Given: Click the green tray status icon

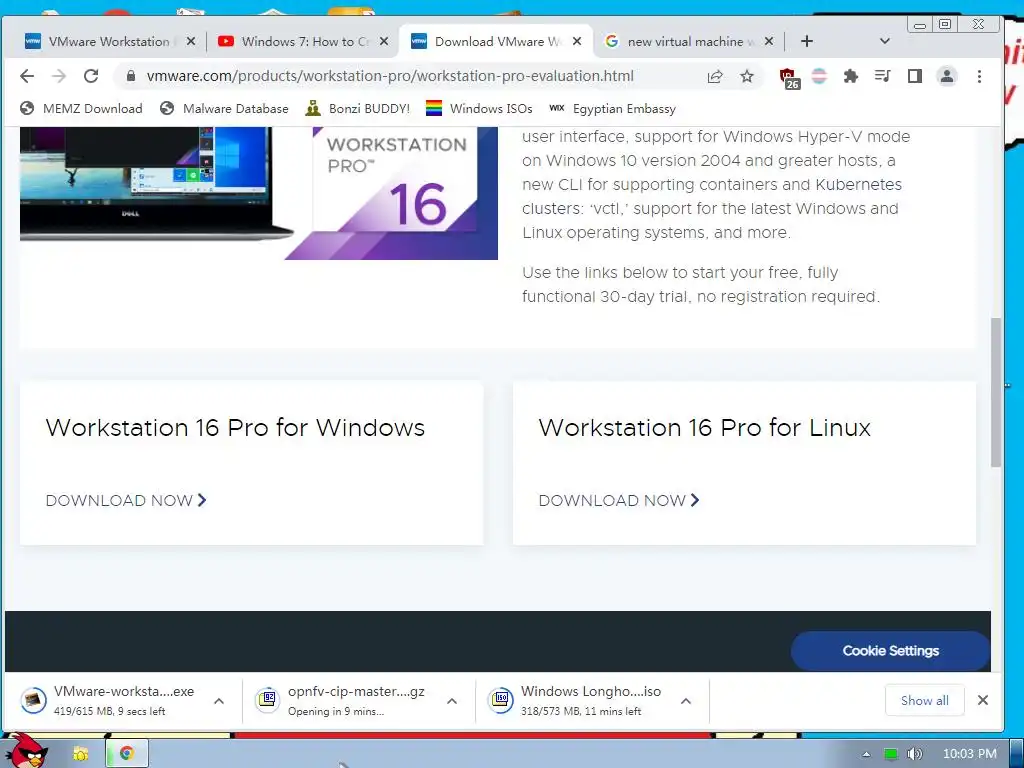Looking at the screenshot, I should coord(891,754).
